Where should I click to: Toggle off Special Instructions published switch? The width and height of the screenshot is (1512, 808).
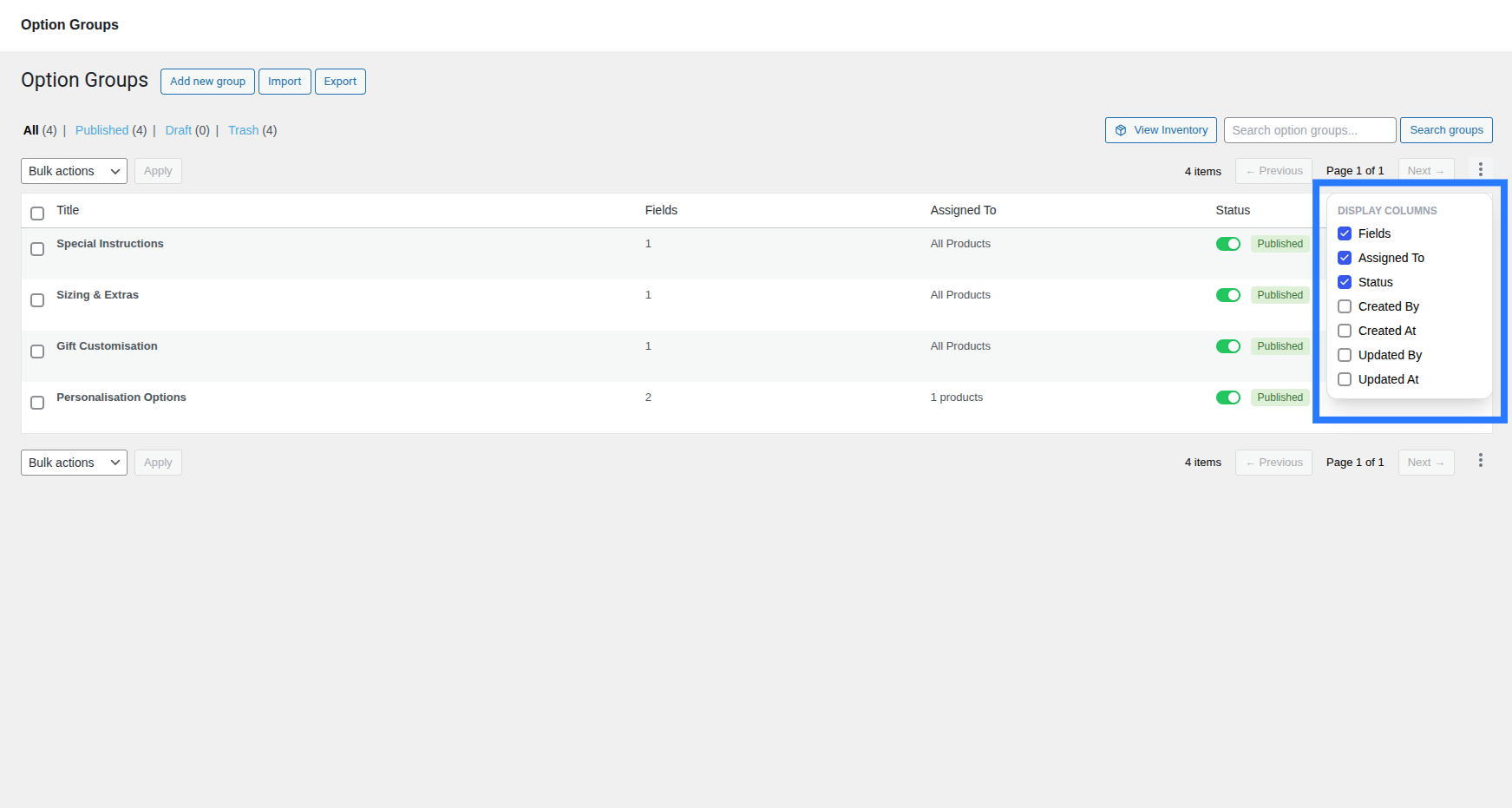[x=1228, y=244]
